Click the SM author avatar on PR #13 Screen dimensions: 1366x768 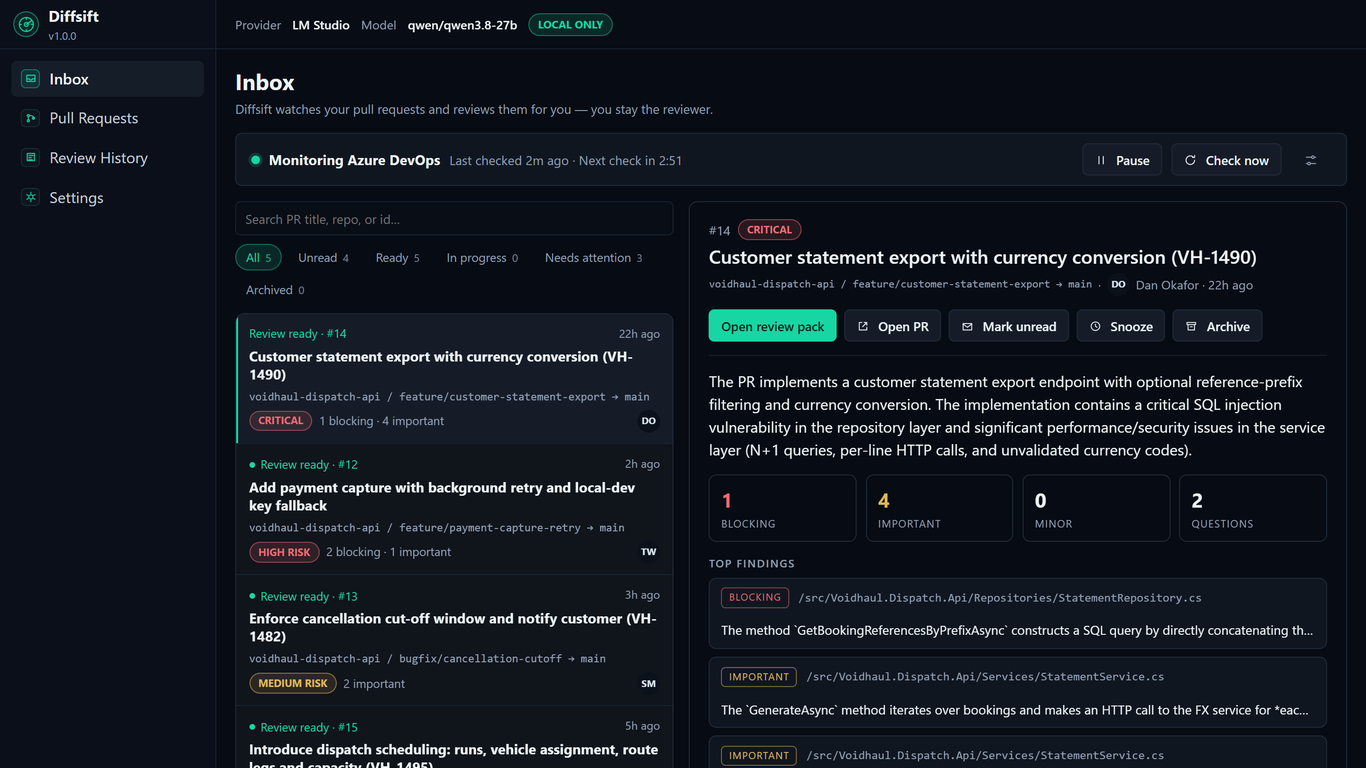tap(649, 684)
